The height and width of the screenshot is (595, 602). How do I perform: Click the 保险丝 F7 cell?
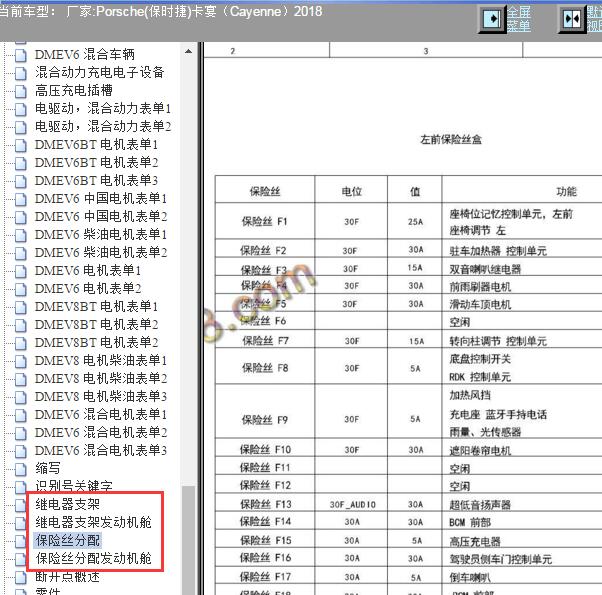[x=265, y=341]
